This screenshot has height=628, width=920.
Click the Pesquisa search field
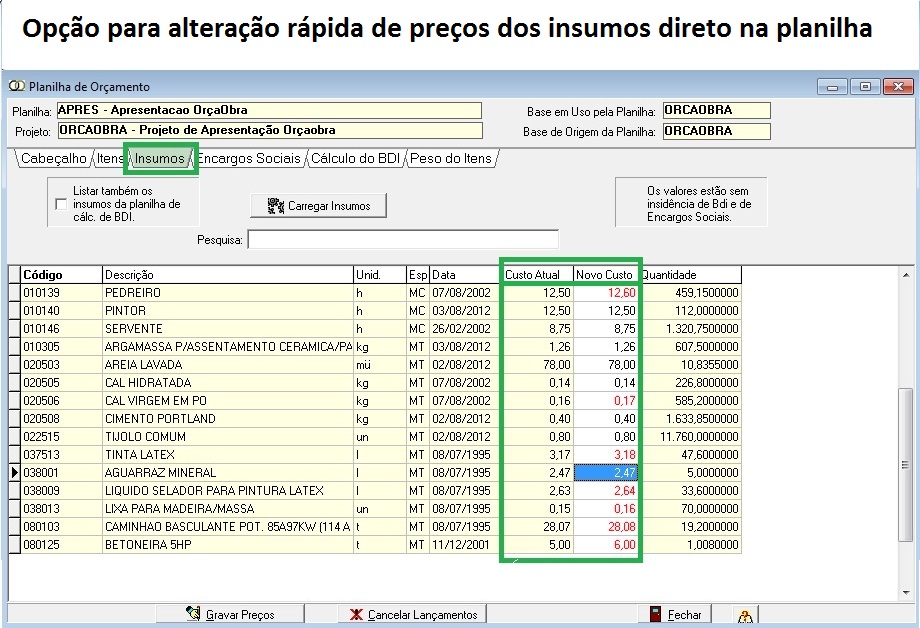point(402,239)
